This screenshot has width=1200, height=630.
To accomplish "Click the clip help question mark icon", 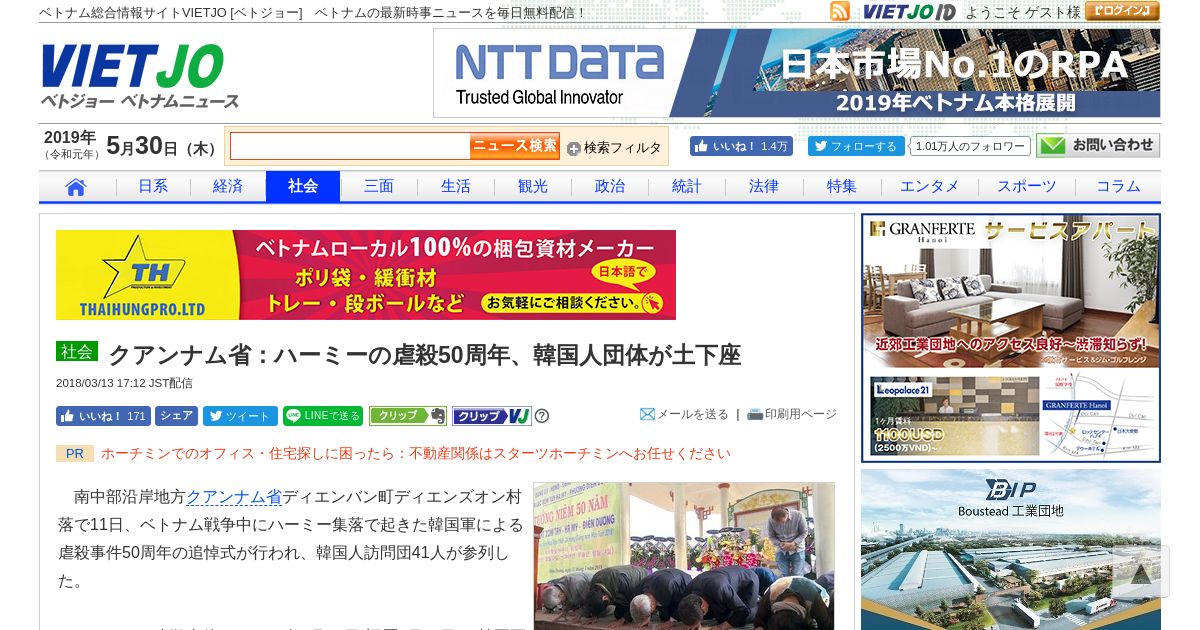I will [542, 416].
